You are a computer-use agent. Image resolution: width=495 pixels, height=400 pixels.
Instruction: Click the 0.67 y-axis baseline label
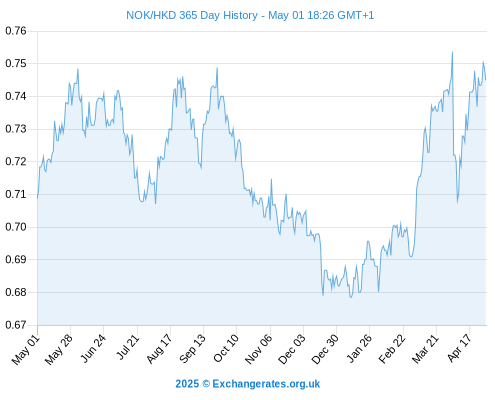pyautogui.click(x=16, y=325)
